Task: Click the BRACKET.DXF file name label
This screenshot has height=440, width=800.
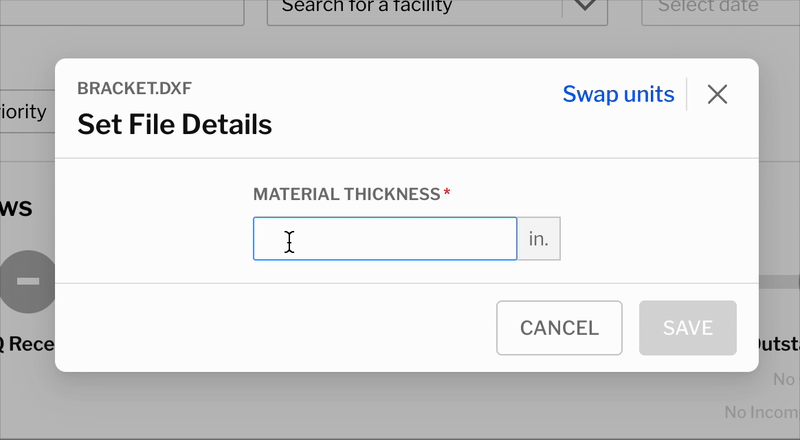Action: (135, 88)
